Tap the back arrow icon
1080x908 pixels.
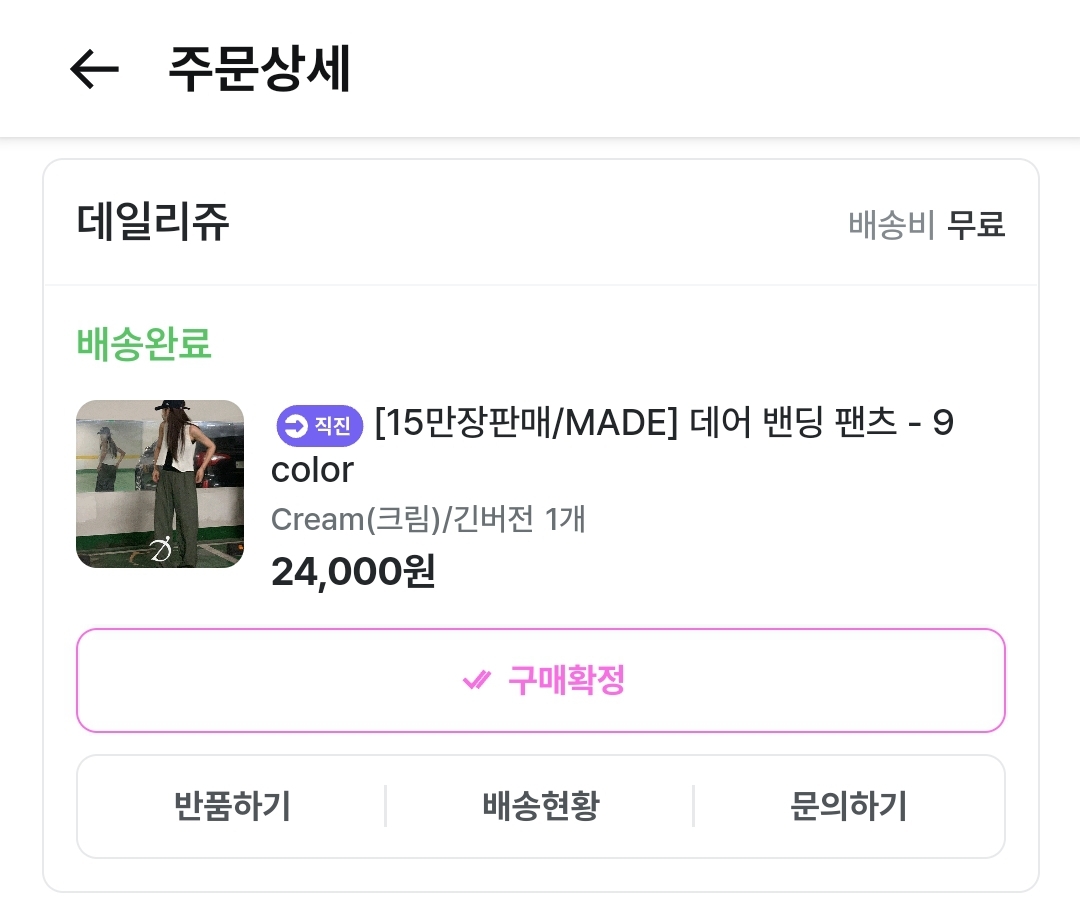(x=94, y=69)
